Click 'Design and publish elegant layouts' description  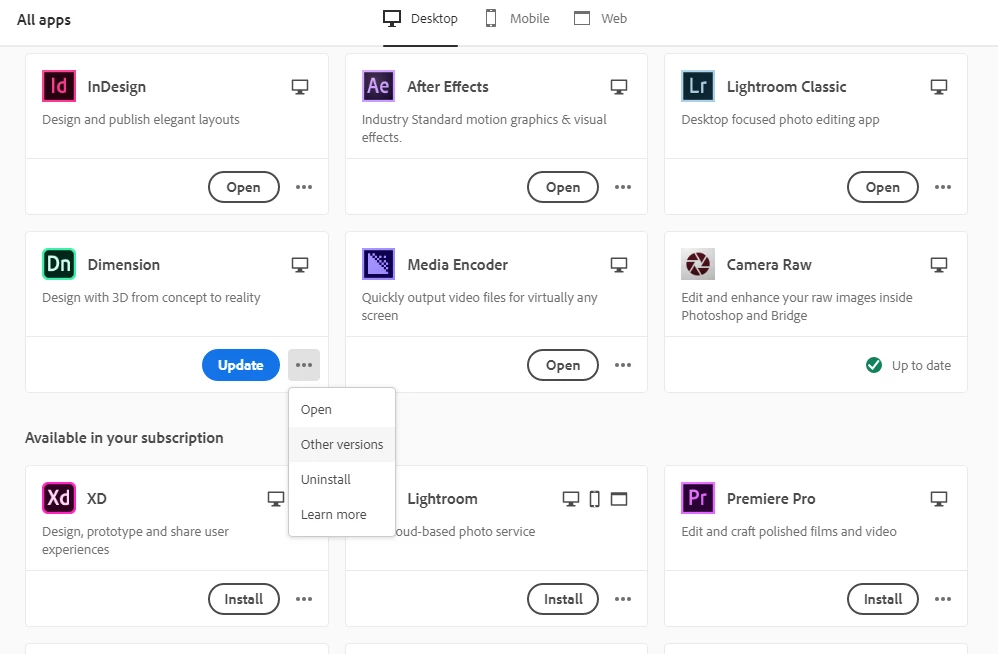[141, 120]
